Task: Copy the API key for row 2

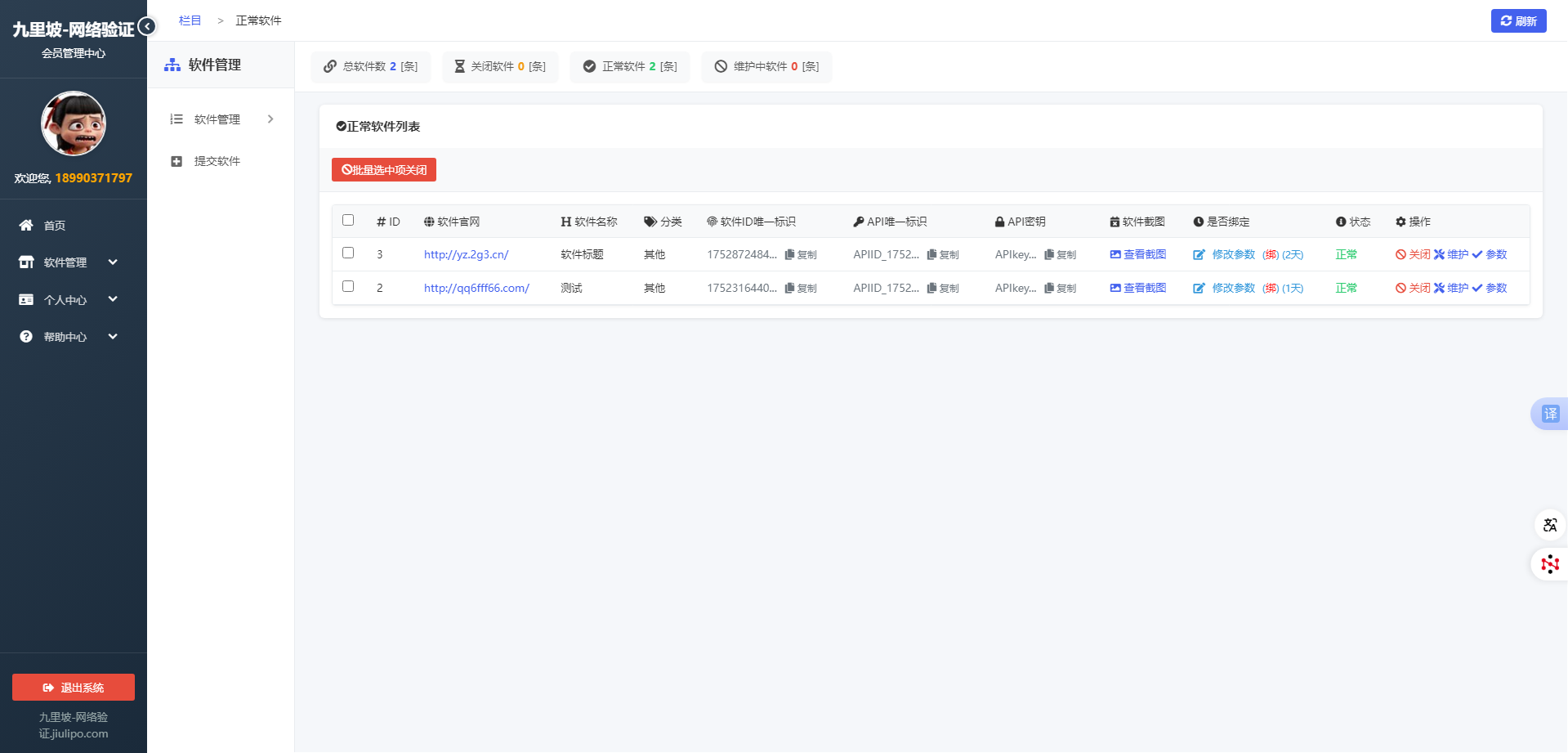Action: pyautogui.click(x=1060, y=288)
